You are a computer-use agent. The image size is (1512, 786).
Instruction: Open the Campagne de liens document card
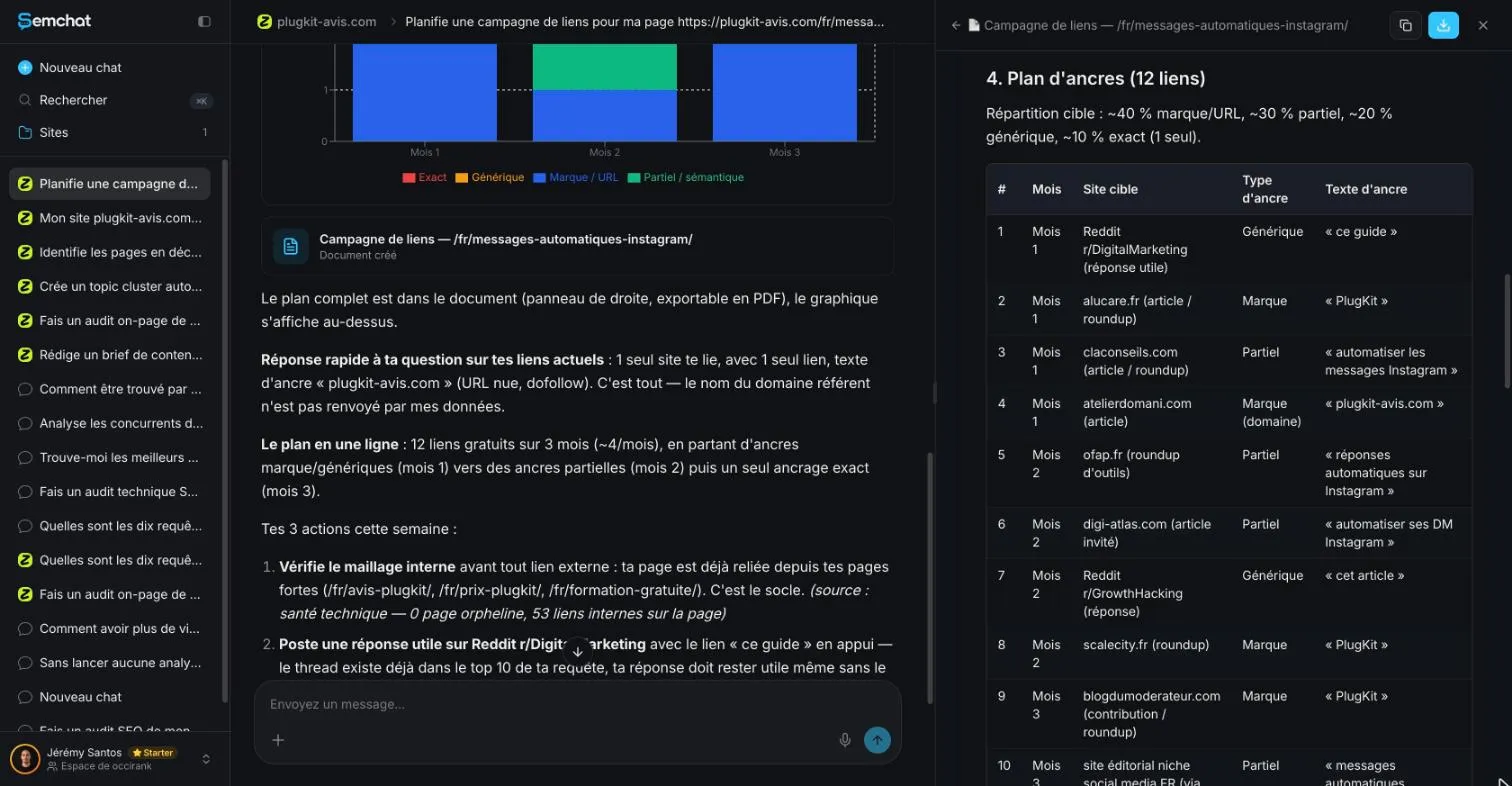577,246
